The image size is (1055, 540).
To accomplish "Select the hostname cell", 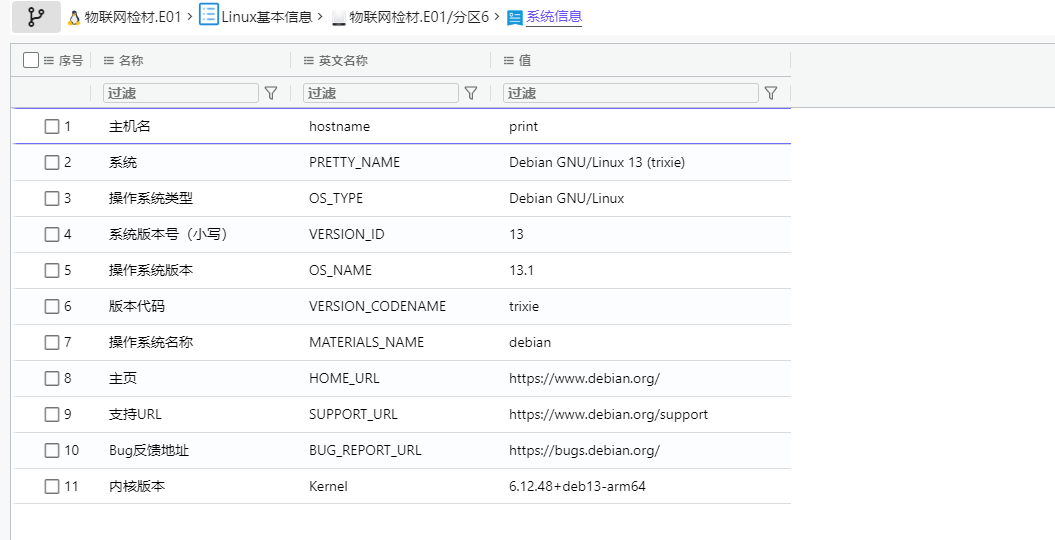I will tap(339, 126).
